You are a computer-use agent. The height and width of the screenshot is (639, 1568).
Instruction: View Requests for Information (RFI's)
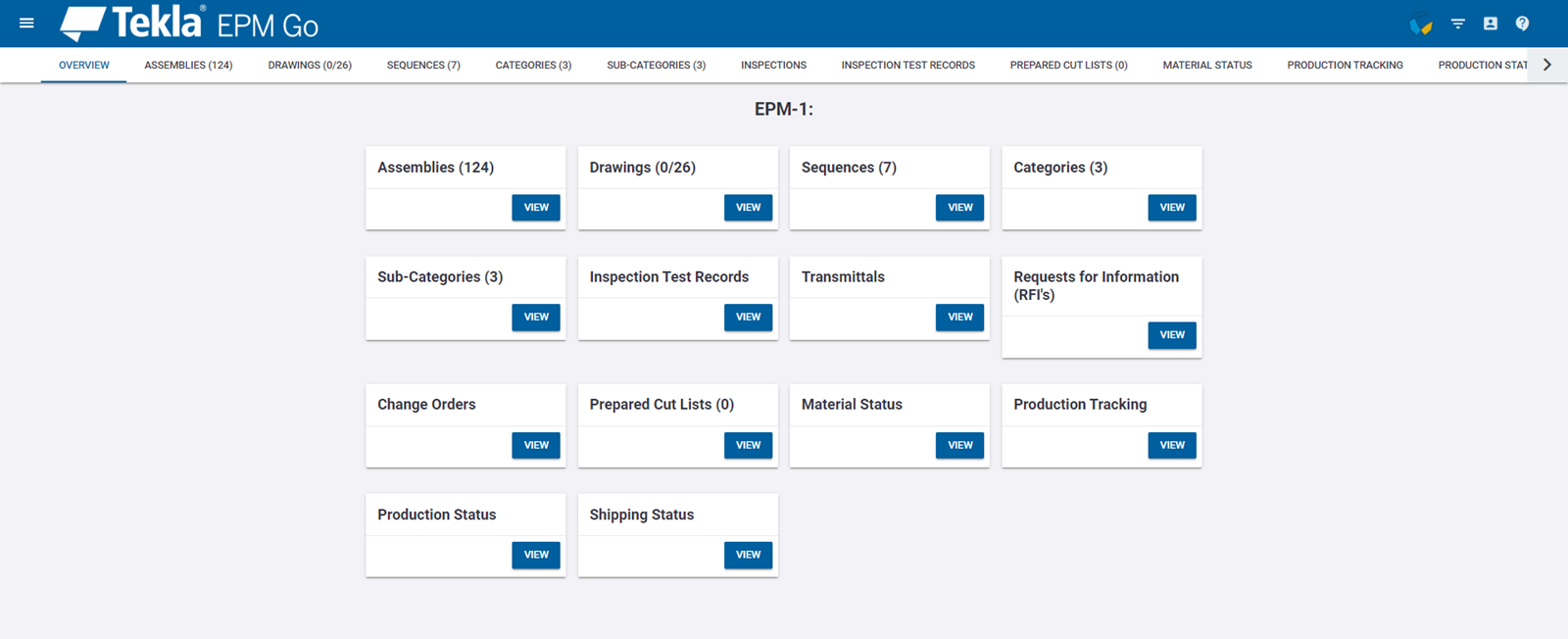(x=1172, y=335)
